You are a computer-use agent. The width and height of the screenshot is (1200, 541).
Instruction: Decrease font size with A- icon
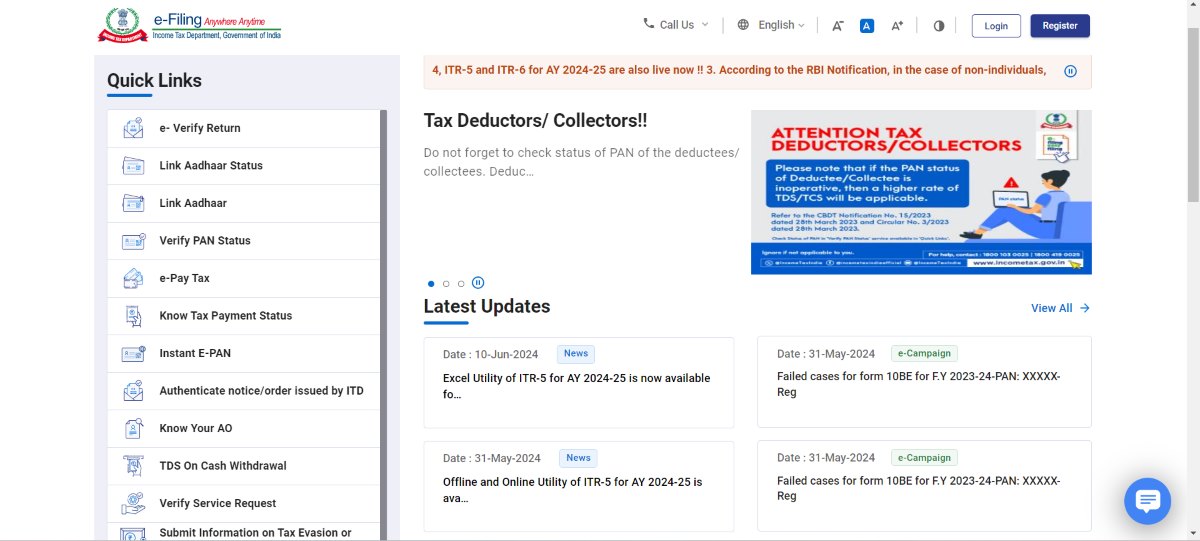[x=837, y=26]
